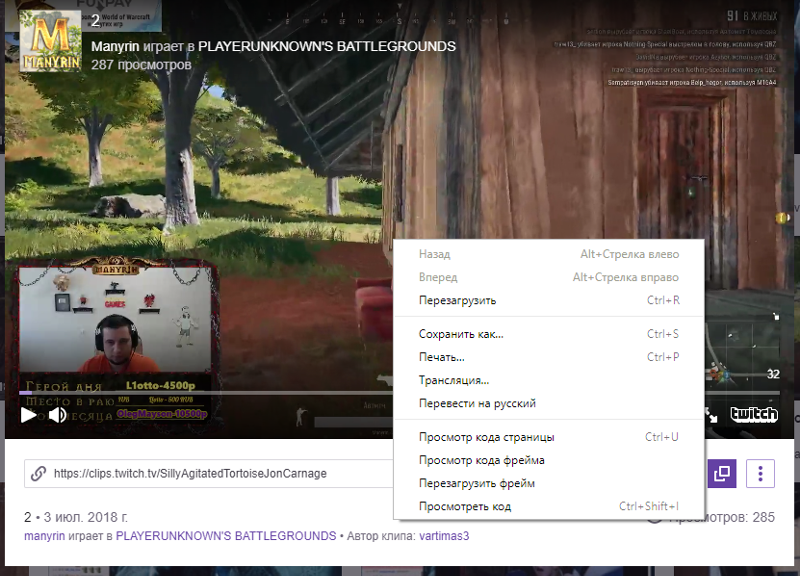Screen dimensions: 800x576
Task: Copy the clip link with purple button
Action: coord(722,473)
